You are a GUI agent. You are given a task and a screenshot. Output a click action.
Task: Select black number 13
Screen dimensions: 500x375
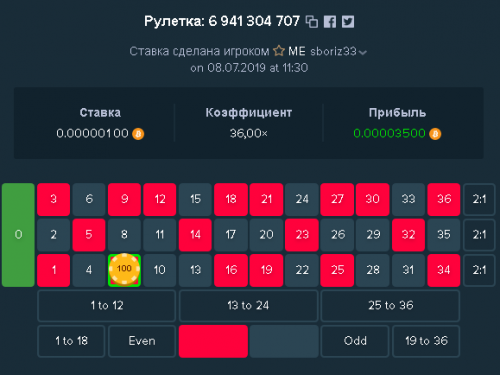[x=195, y=270]
